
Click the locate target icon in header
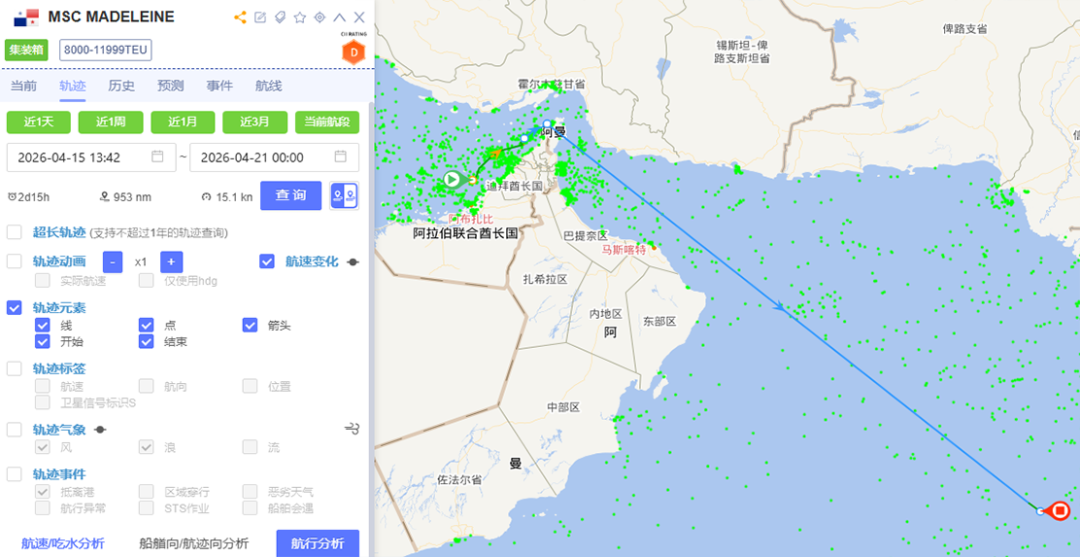[320, 17]
